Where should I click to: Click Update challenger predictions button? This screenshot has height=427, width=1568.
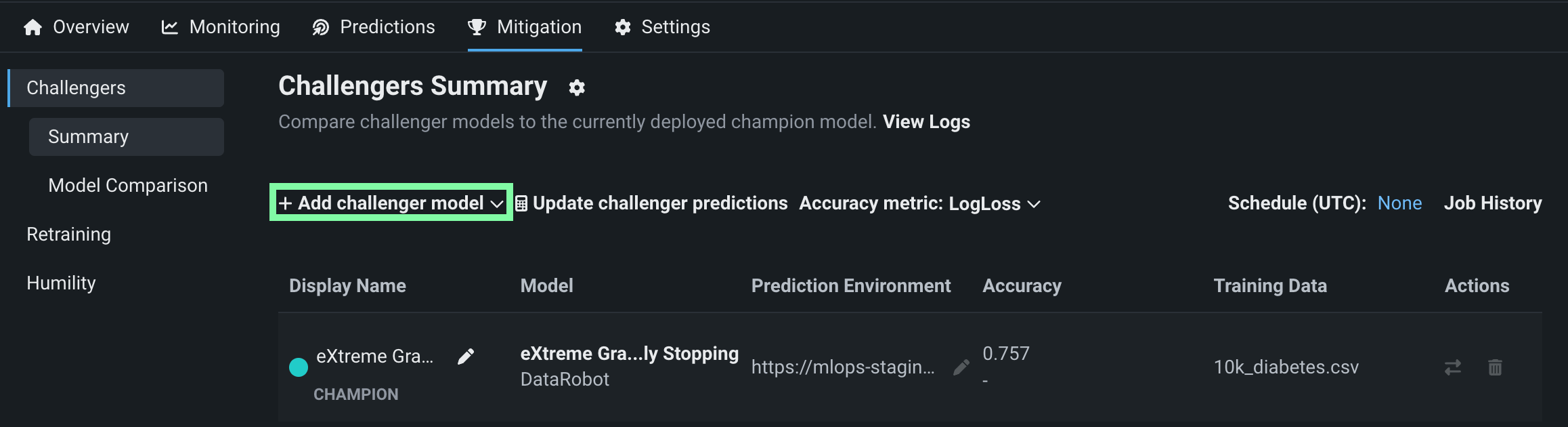(x=651, y=203)
